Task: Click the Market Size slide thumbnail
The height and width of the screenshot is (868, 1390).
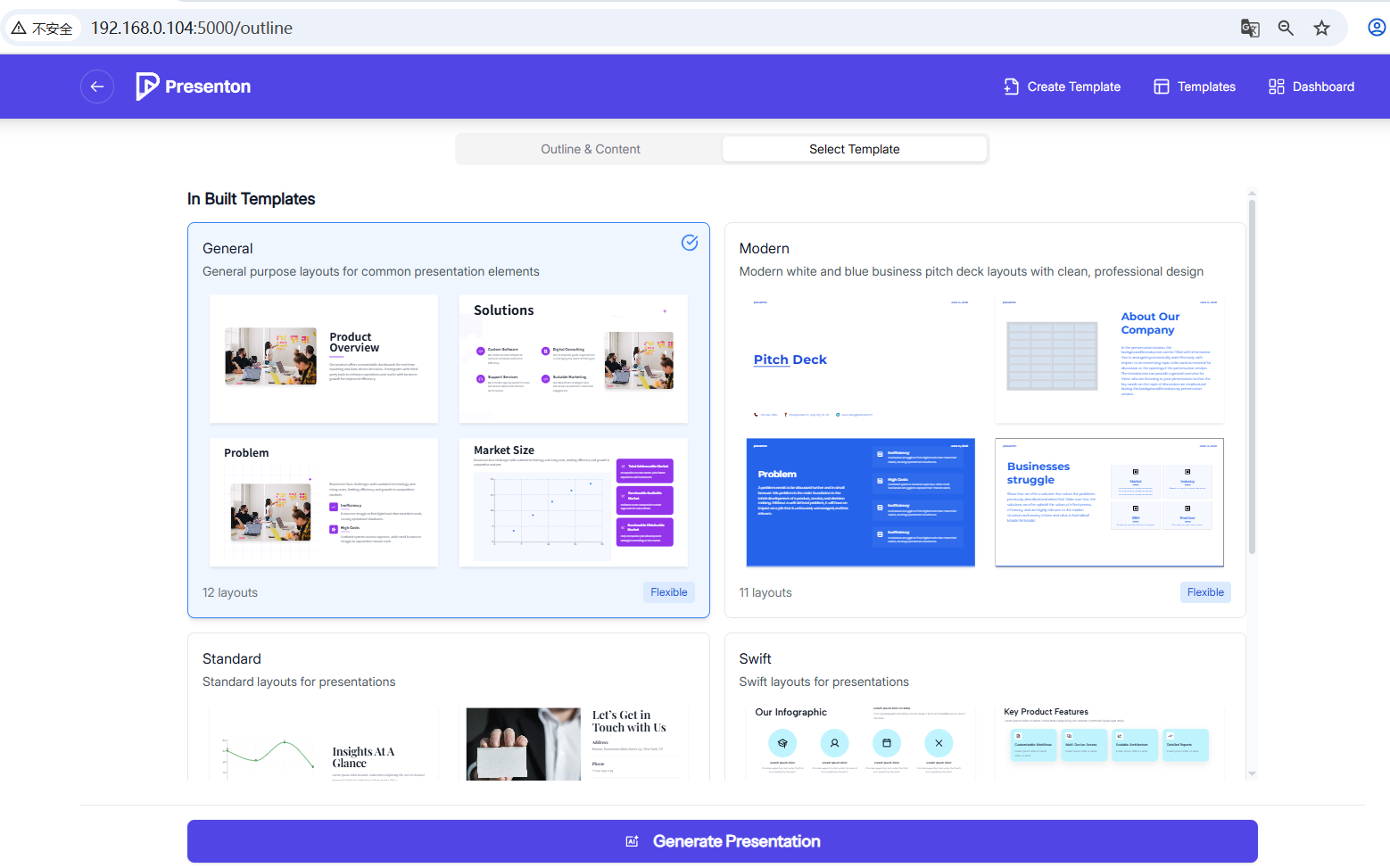Action: pos(574,502)
